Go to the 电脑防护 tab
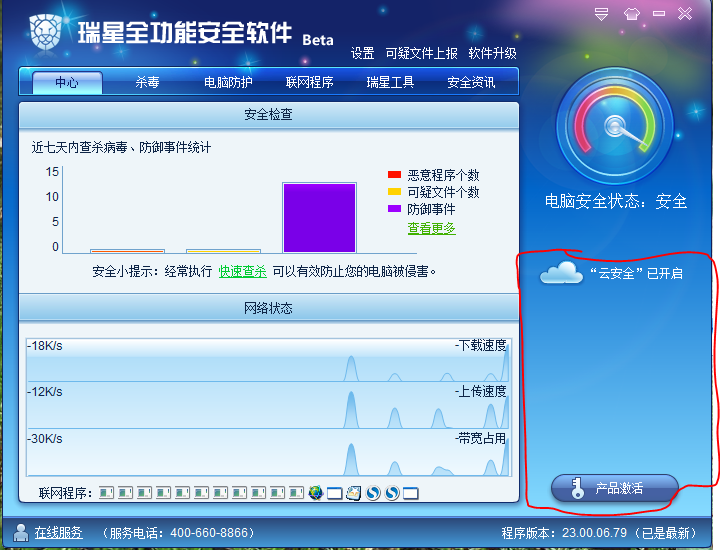This screenshot has width=720, height=550. click(x=228, y=83)
